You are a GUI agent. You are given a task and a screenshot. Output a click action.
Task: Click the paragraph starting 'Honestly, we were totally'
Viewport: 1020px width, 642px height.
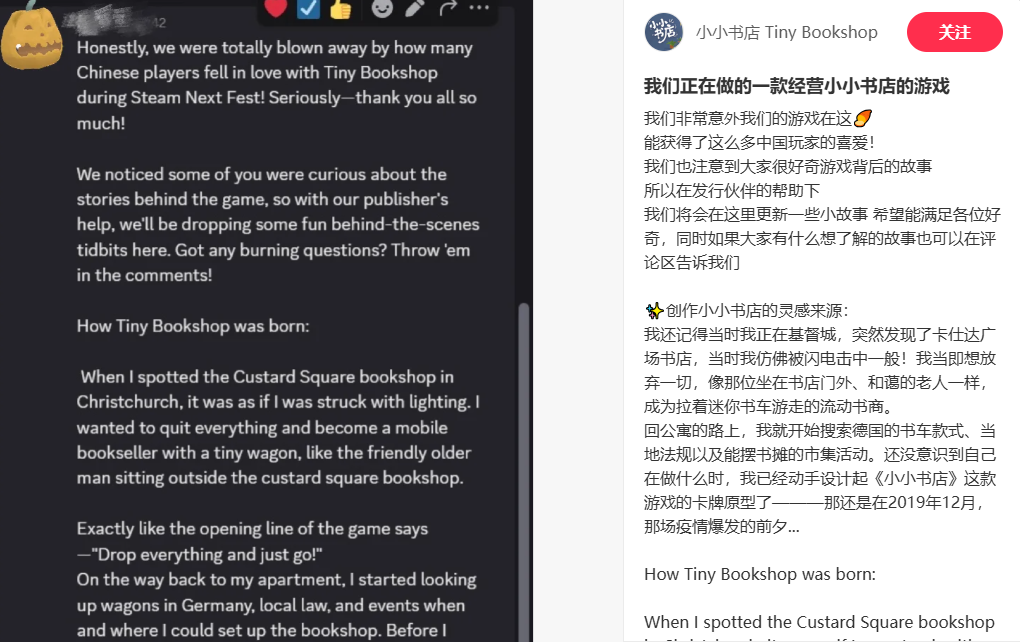coord(276,85)
